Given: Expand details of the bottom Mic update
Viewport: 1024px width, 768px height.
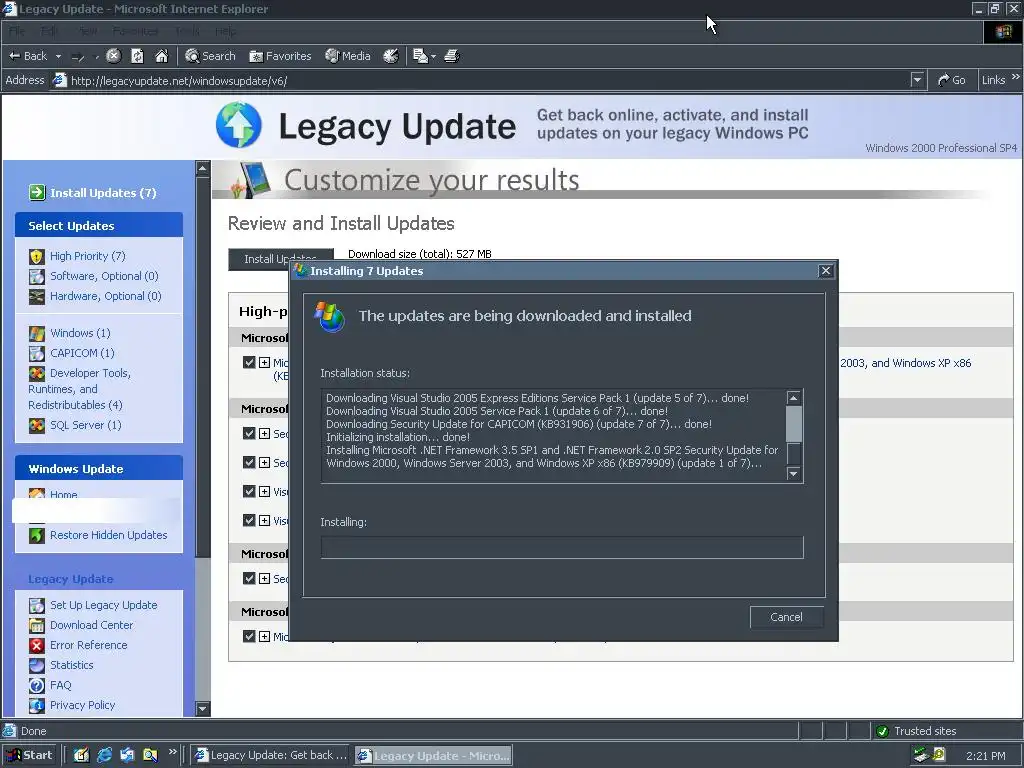Looking at the screenshot, I should (x=264, y=636).
